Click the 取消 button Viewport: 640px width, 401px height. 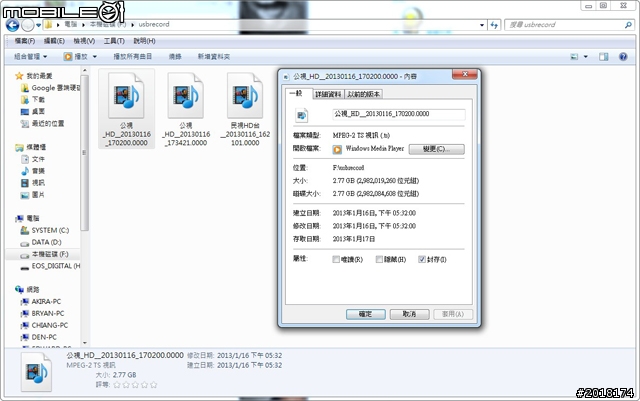tap(409, 314)
